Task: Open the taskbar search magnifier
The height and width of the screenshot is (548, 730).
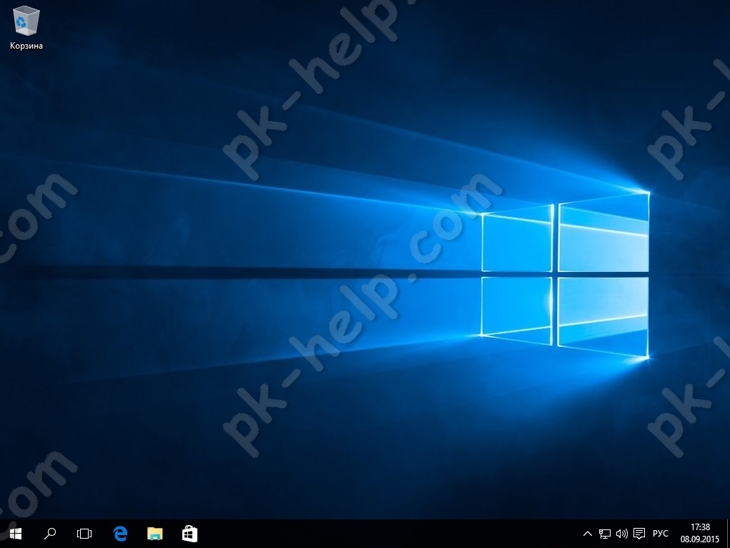Action: coord(50,534)
